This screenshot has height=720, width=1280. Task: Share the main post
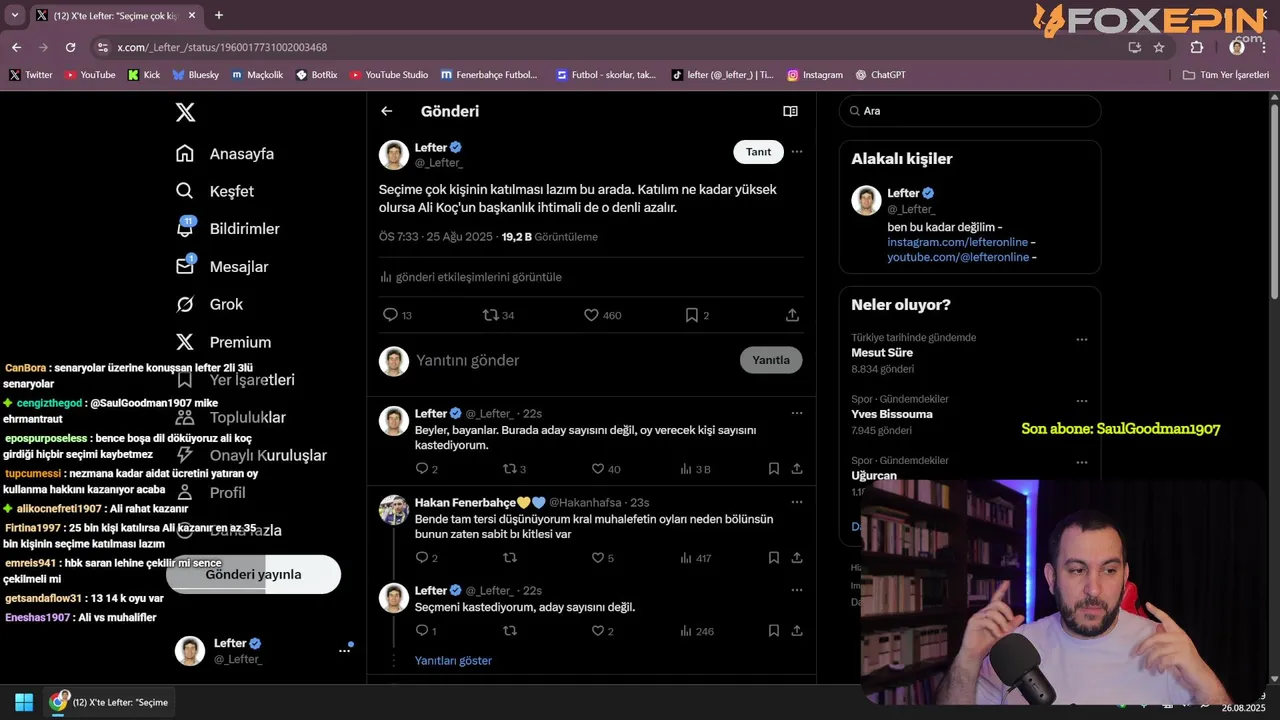click(792, 315)
